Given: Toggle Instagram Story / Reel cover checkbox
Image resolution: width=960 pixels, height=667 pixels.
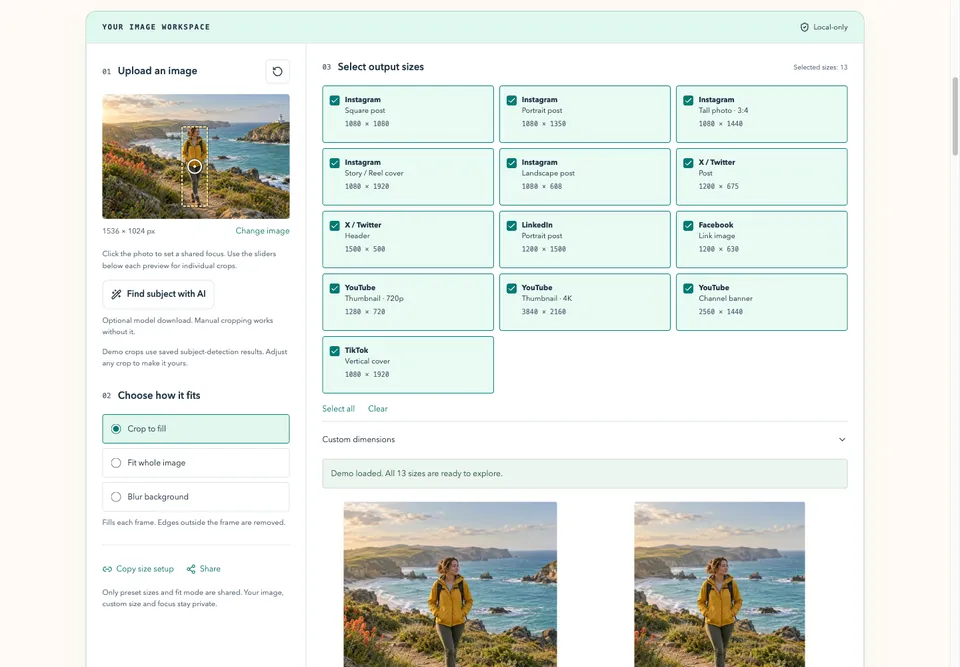Looking at the screenshot, I should click(334, 163).
